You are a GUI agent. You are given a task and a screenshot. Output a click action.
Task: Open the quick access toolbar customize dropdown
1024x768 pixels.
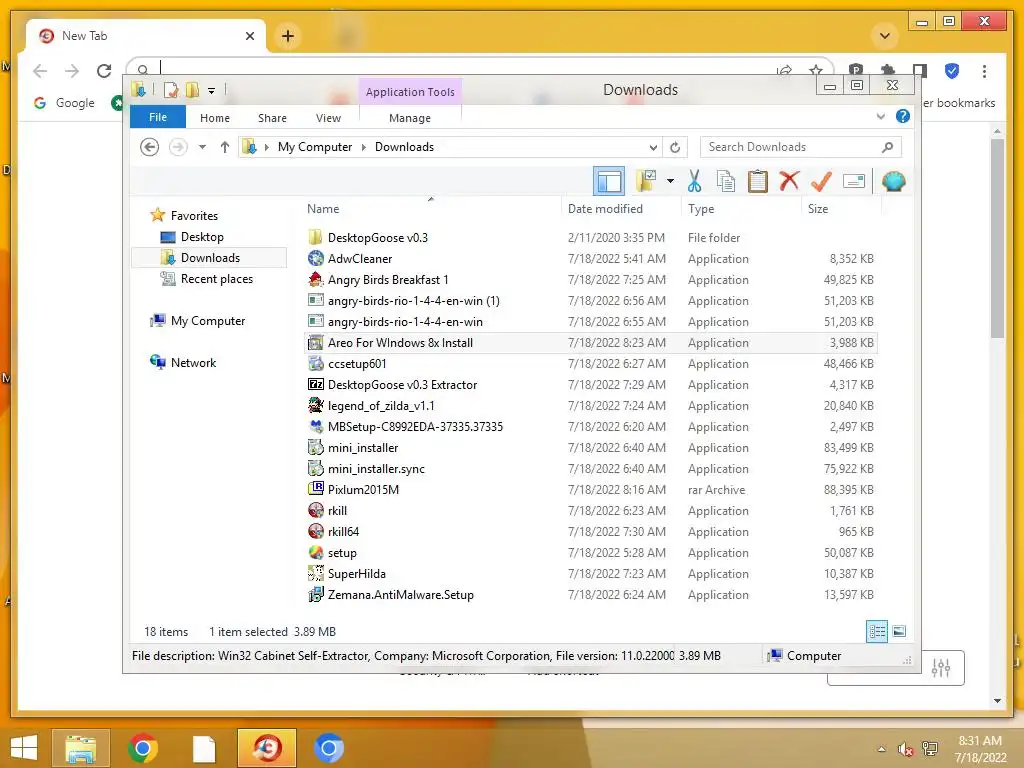point(212,91)
